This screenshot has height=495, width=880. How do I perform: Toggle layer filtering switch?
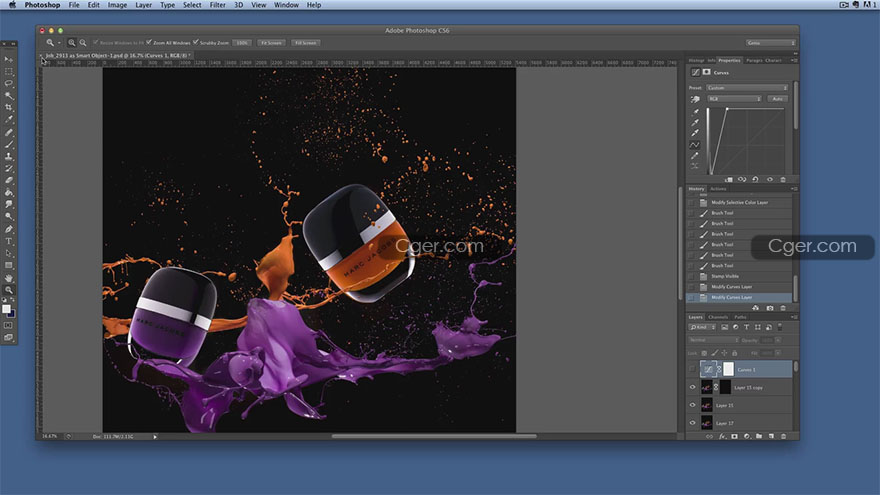click(x=780, y=327)
